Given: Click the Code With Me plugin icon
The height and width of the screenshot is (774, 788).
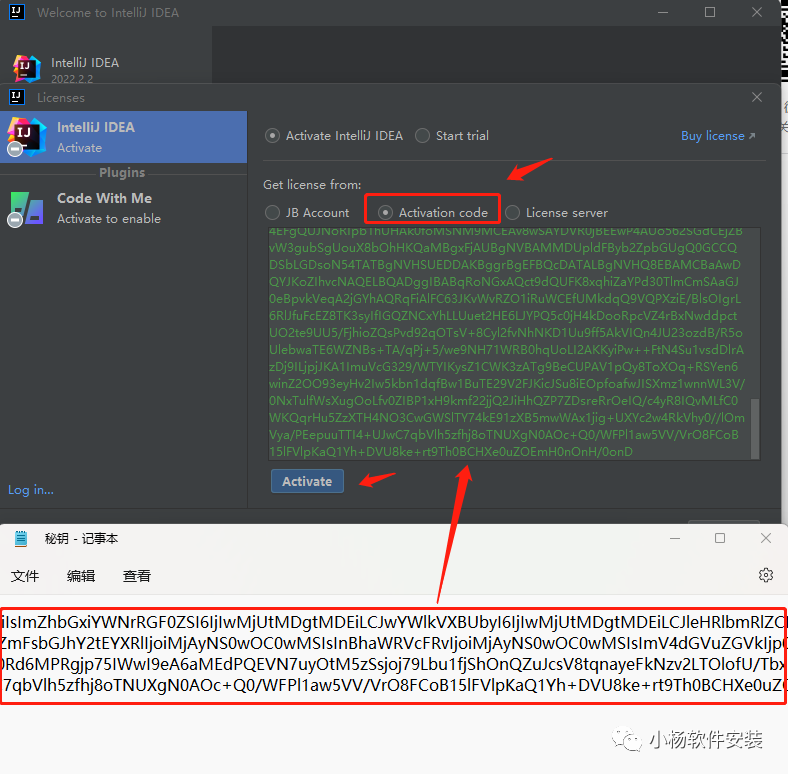Looking at the screenshot, I should click(x=27, y=208).
